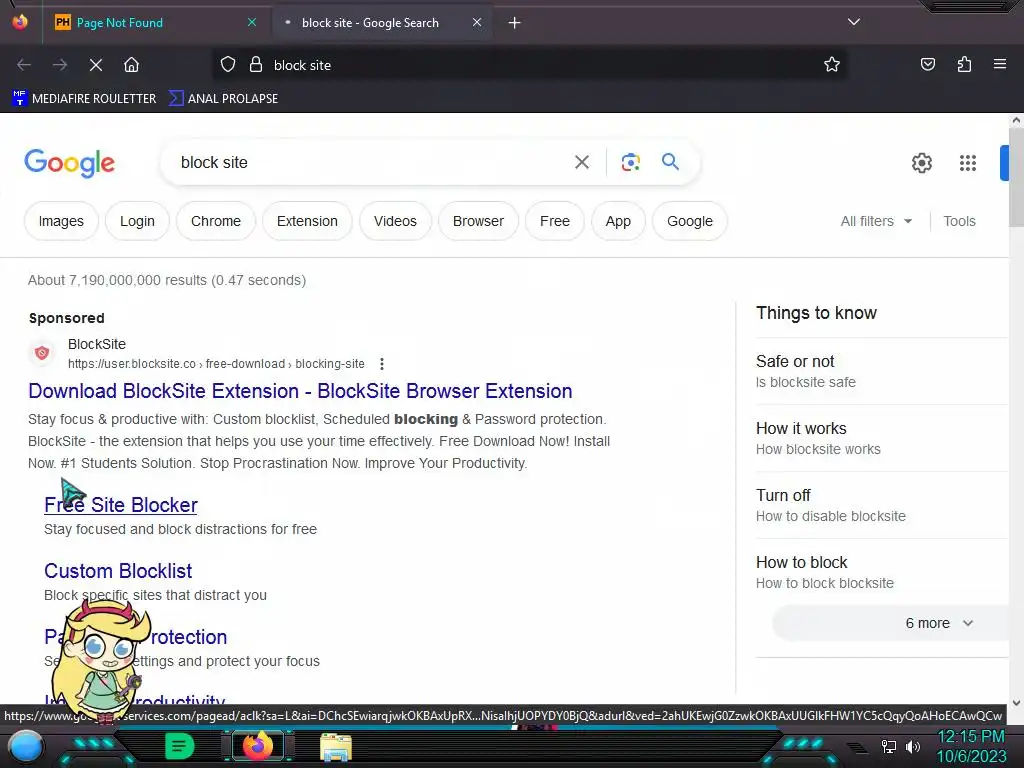Open the extensions puzzle menu
Viewport: 1024px width, 768px height.
coord(964,64)
